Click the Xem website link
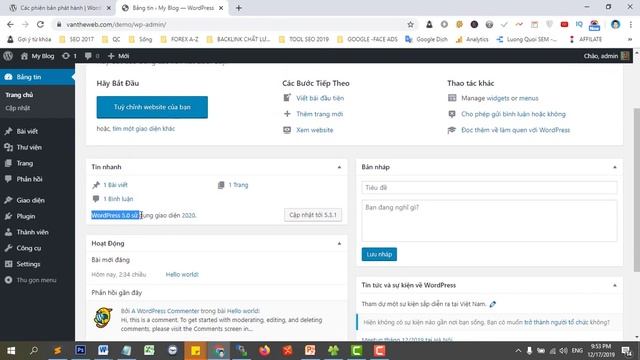The height and width of the screenshot is (360, 640). point(315,130)
